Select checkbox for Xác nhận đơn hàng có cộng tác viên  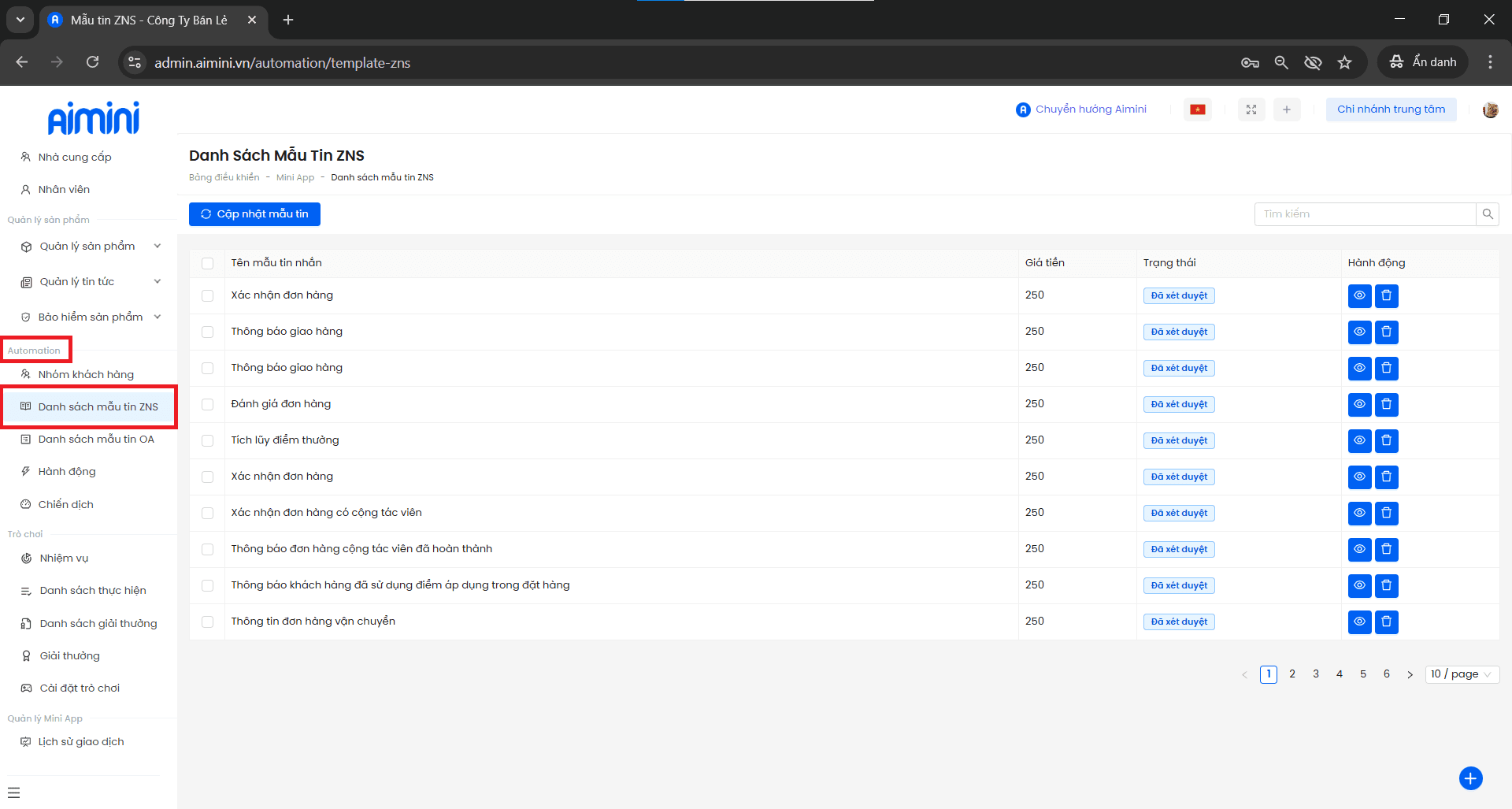point(208,513)
